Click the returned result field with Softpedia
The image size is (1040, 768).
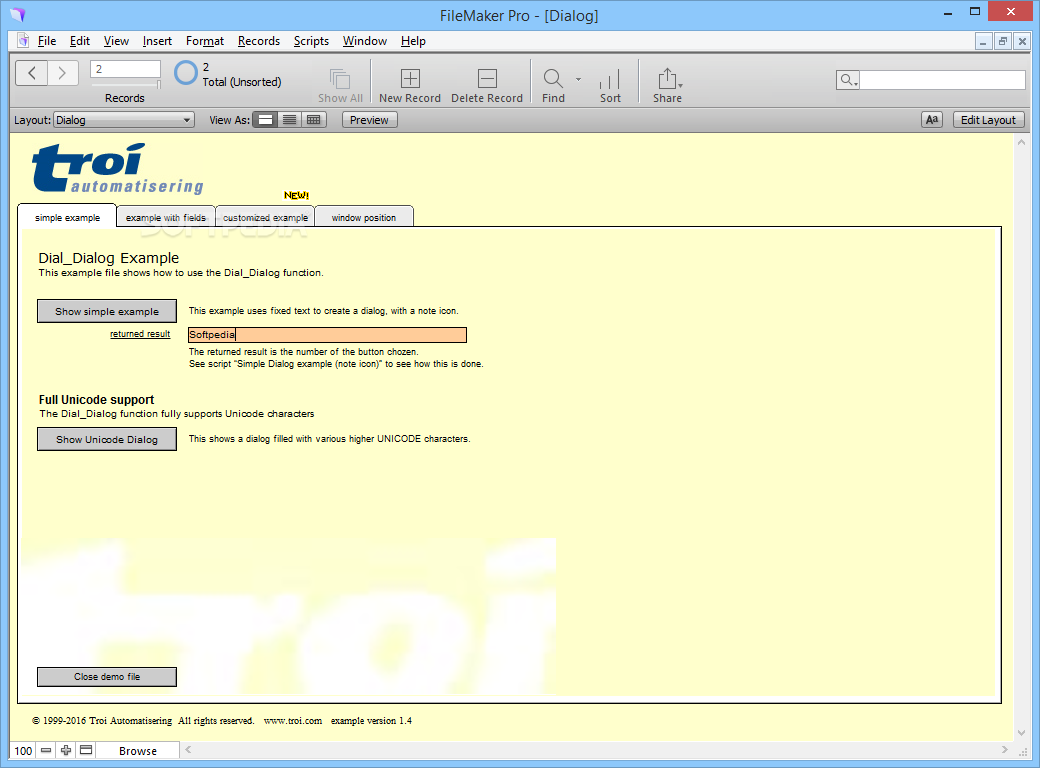pyautogui.click(x=327, y=335)
